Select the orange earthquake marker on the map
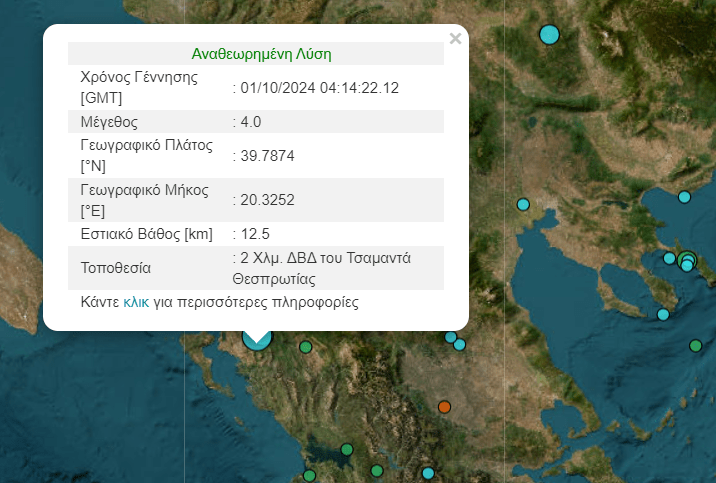716x483 pixels. pyautogui.click(x=444, y=407)
